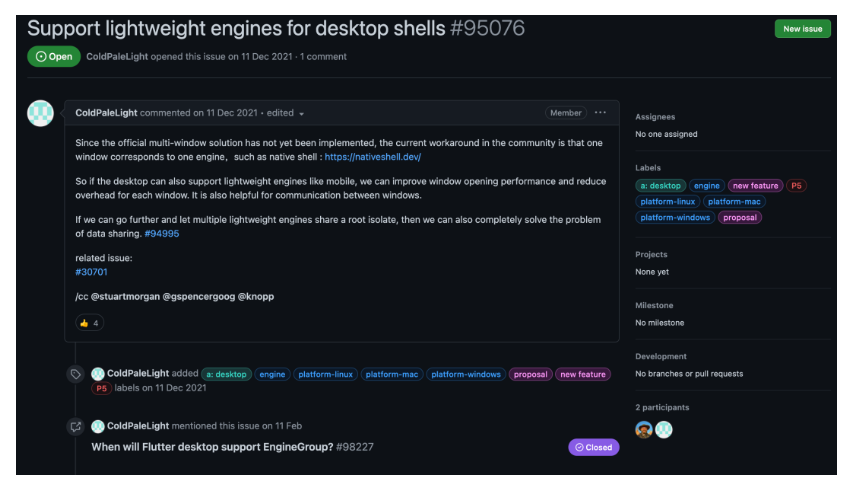The image size is (857, 496).
Task: Click 'No one assigned' text
Action: [666, 134]
